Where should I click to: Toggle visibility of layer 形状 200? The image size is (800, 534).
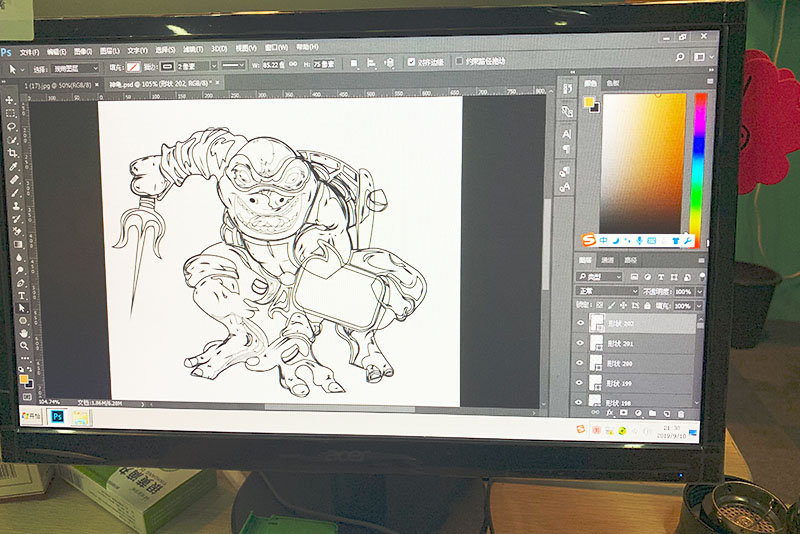[581, 363]
